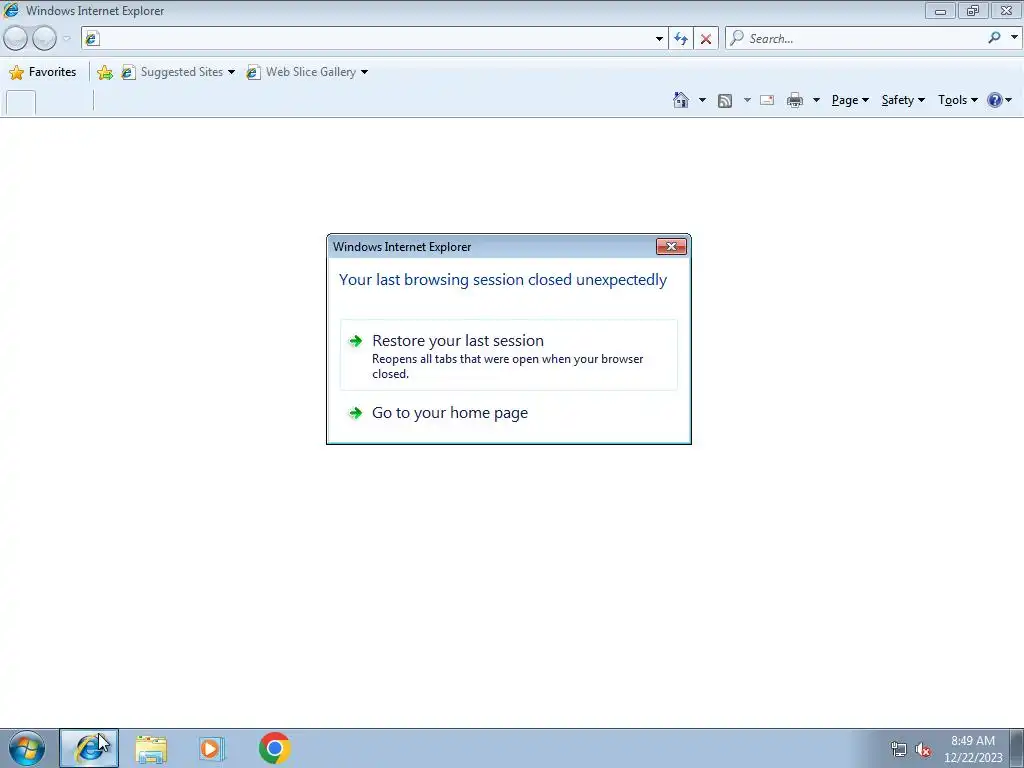Click the Refresh page icon

681,39
